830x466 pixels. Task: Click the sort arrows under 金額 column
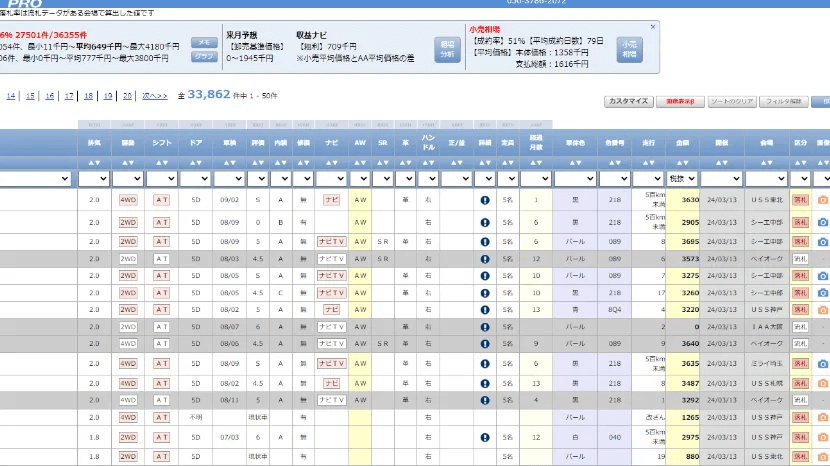tap(685, 162)
